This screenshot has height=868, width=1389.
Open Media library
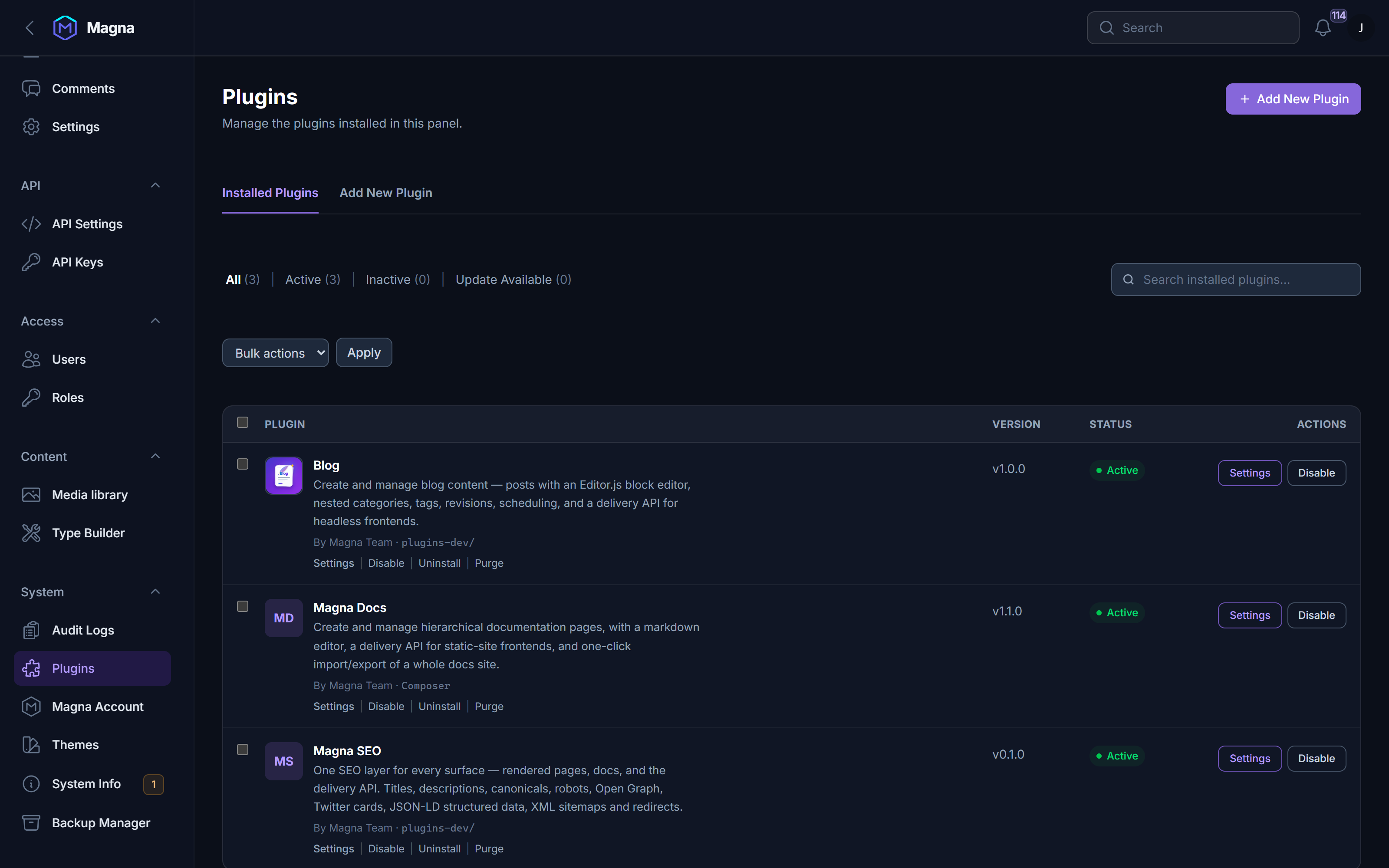(x=92, y=495)
